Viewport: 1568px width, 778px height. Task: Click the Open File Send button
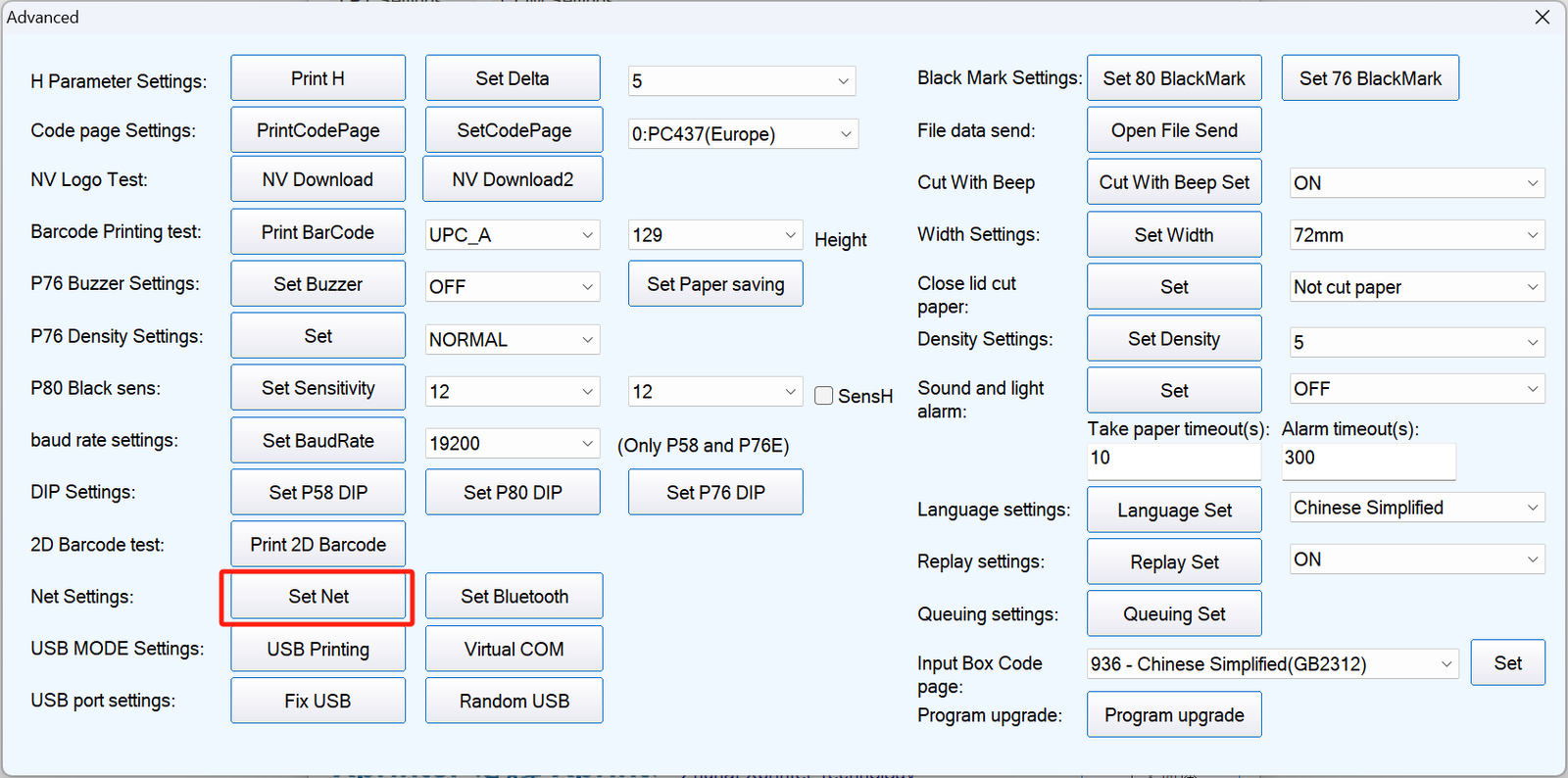coord(1174,130)
